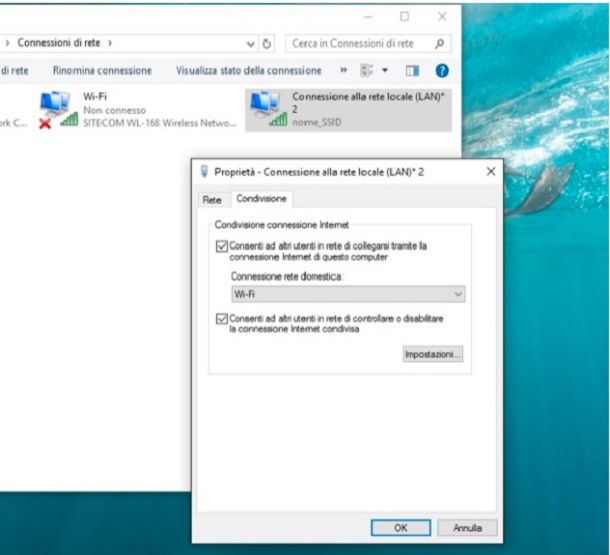The width and height of the screenshot is (610, 555).
Task: Toggle 'Consenti ad altri utenti di collegarsi' checkbox
Action: tap(222, 247)
